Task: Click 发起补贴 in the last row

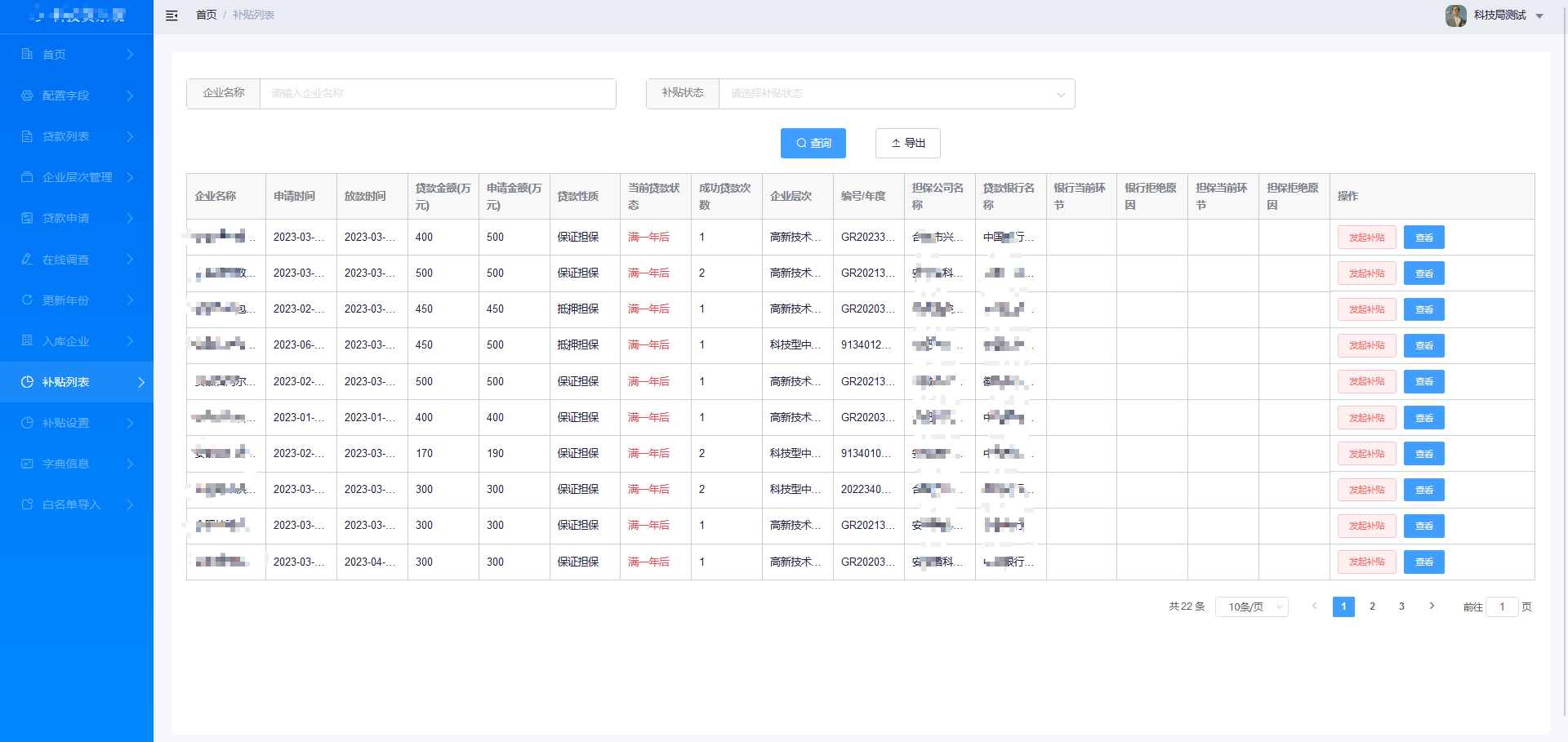Action: coord(1366,562)
